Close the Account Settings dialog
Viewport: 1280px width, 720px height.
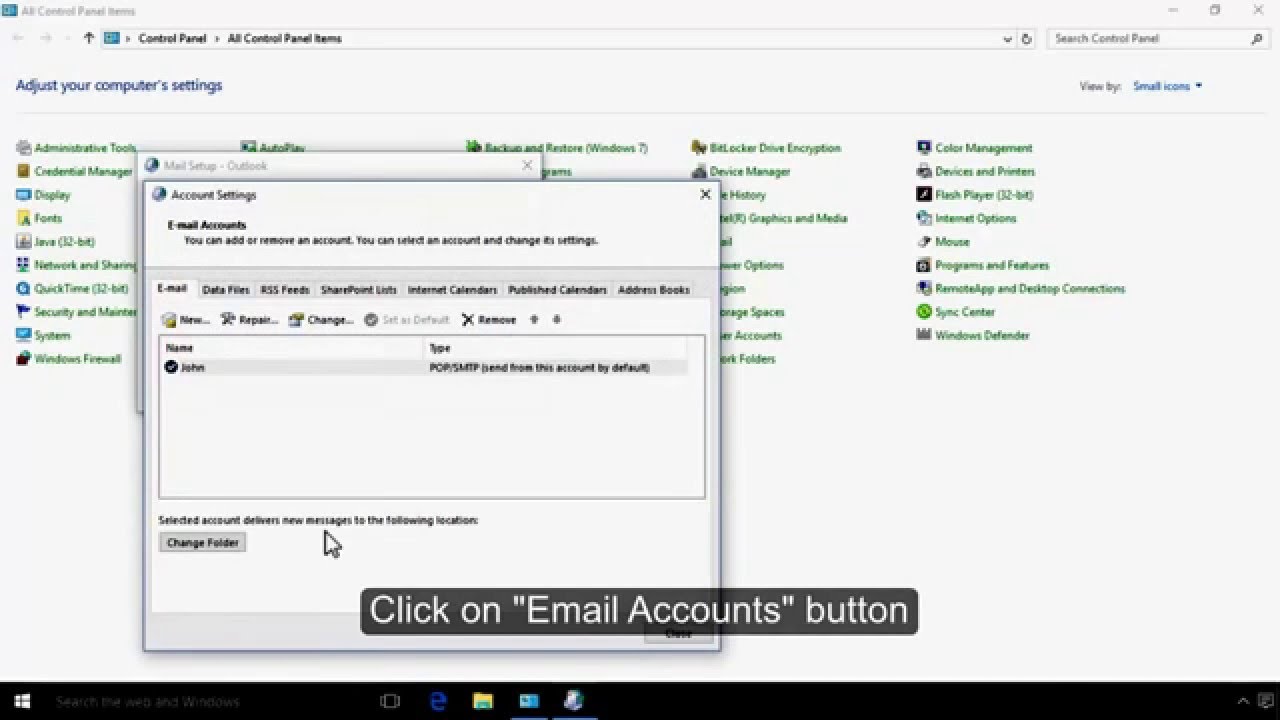pyautogui.click(x=705, y=195)
